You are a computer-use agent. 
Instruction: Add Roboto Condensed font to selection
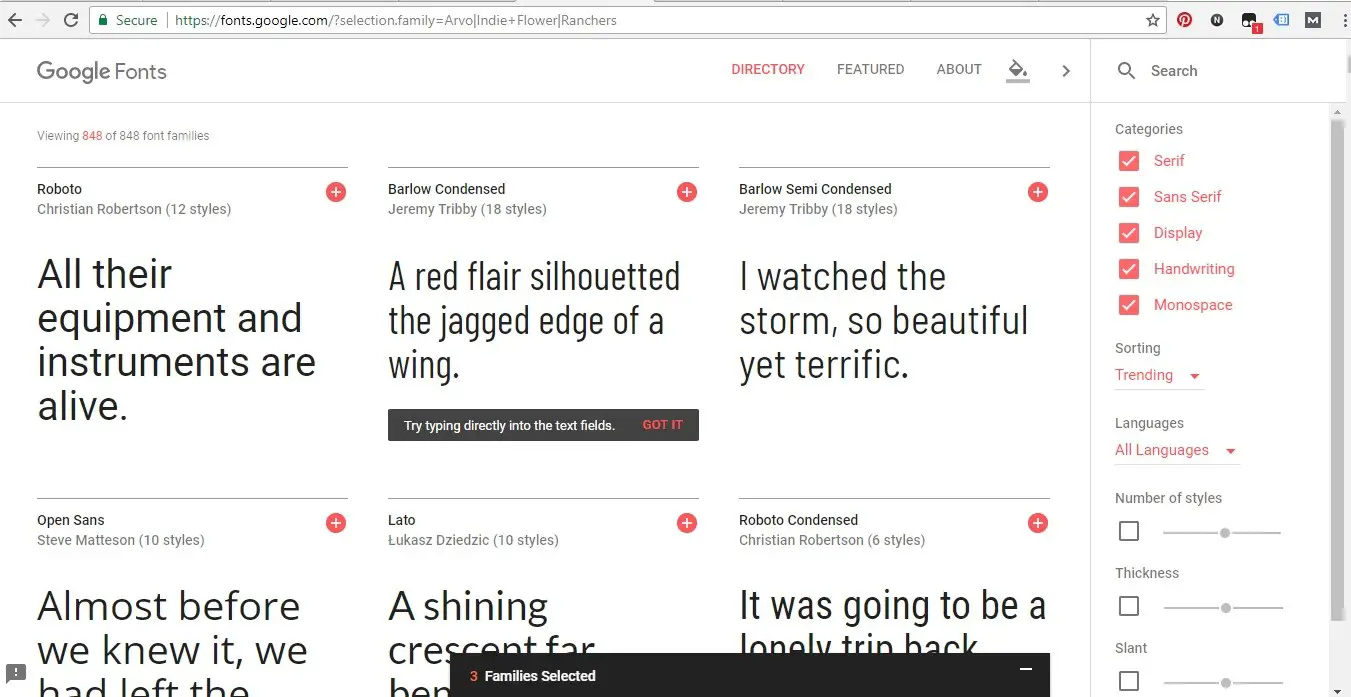(1038, 523)
